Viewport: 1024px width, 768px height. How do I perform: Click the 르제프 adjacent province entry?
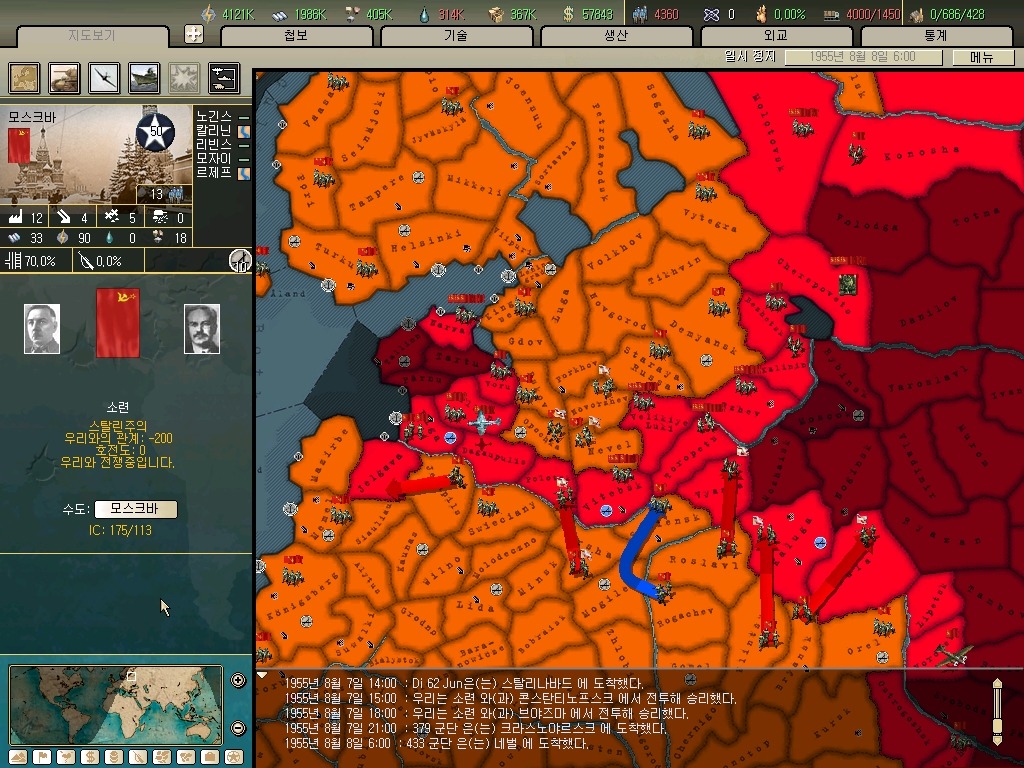(x=222, y=172)
